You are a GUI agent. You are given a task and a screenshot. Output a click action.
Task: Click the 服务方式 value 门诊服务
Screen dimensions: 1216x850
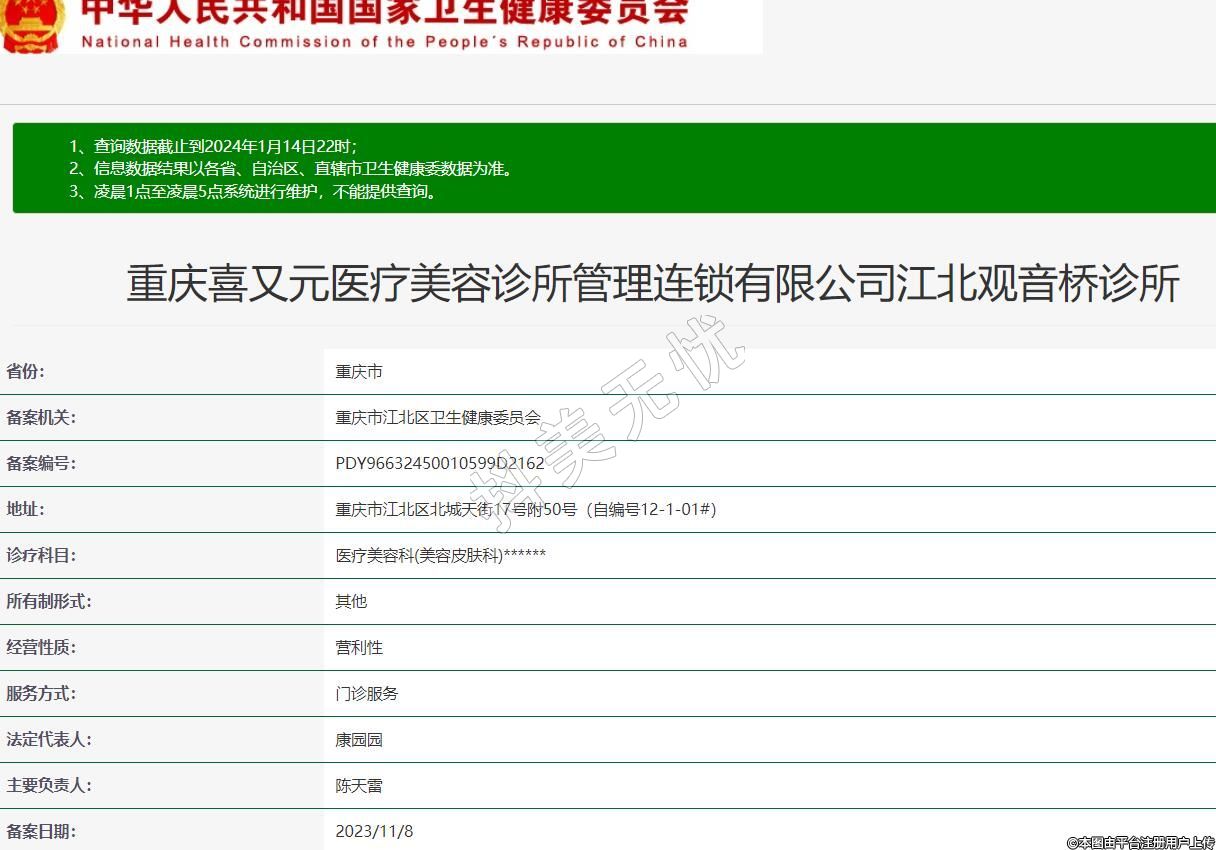[367, 694]
